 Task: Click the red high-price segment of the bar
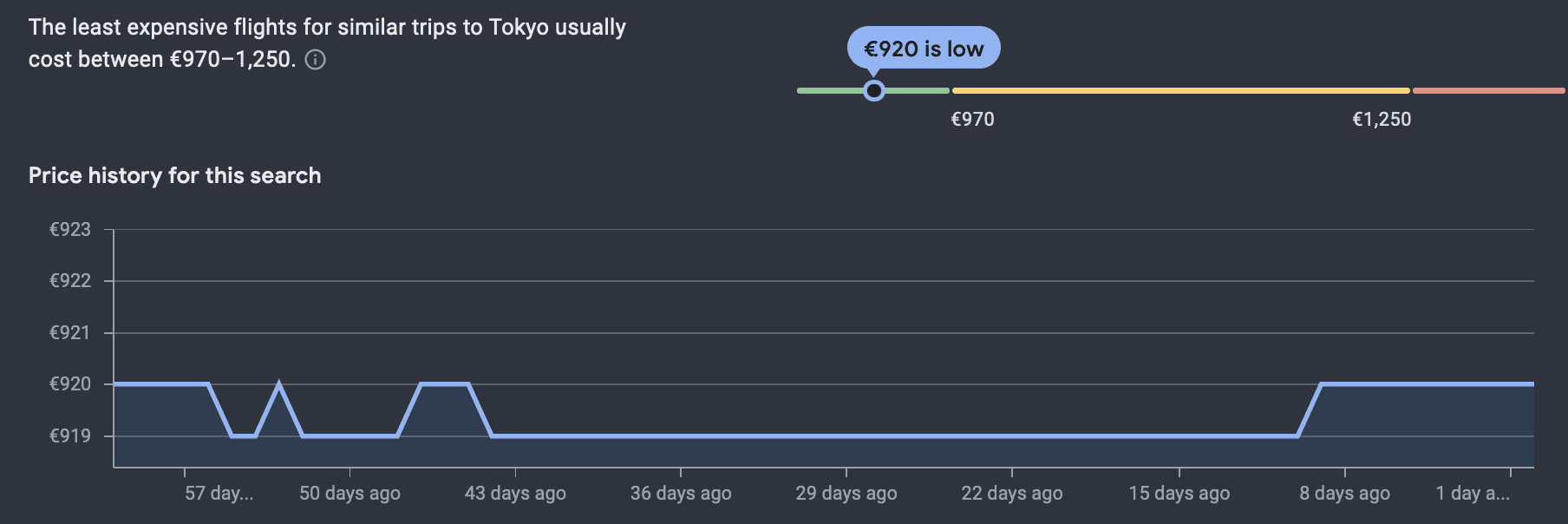coord(1488,90)
